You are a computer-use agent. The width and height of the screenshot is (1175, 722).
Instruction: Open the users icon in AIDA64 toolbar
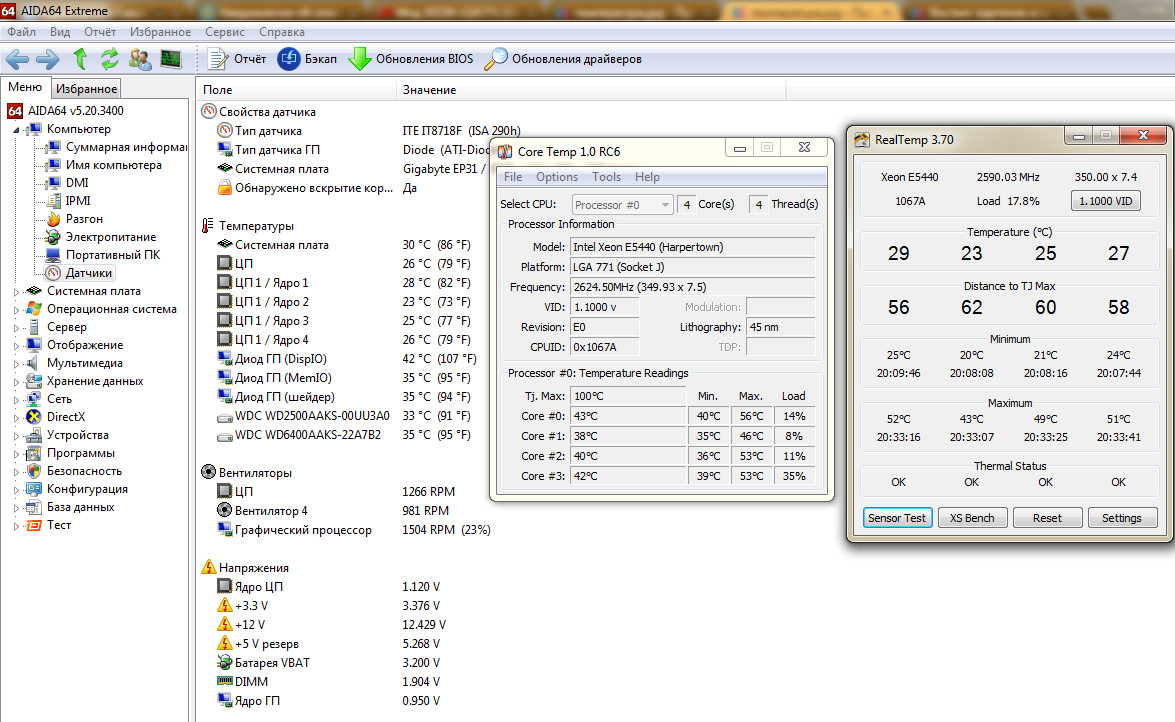pos(140,59)
